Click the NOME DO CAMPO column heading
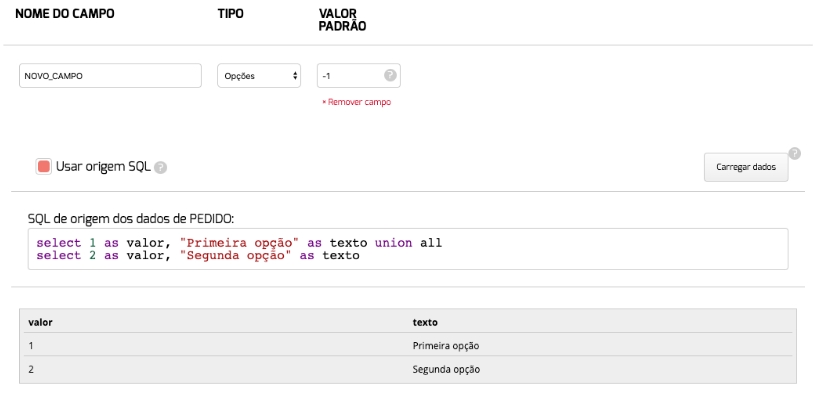 tap(65, 14)
